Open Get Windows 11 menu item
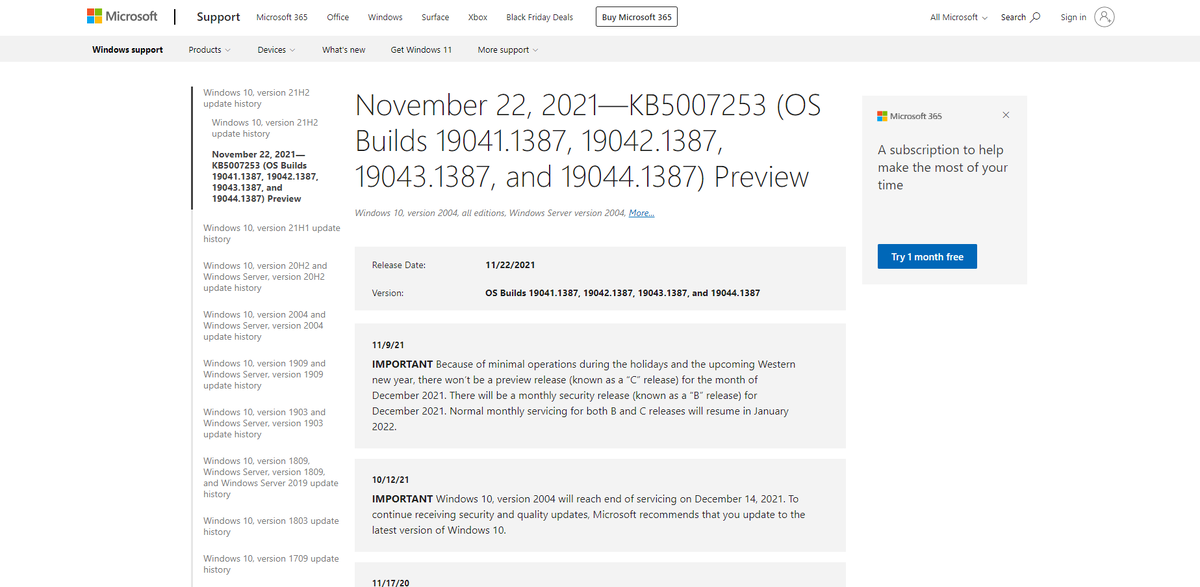1200x587 pixels. pos(421,50)
